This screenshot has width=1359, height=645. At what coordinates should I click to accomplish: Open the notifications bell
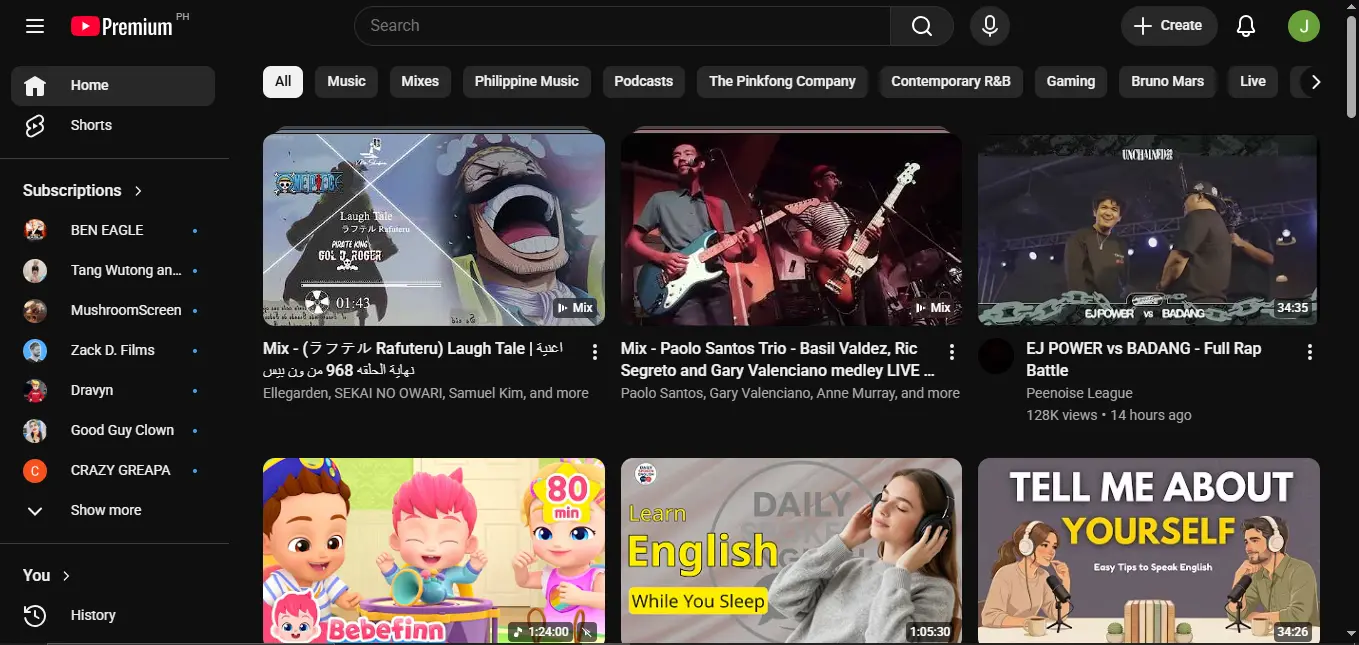coord(1246,26)
